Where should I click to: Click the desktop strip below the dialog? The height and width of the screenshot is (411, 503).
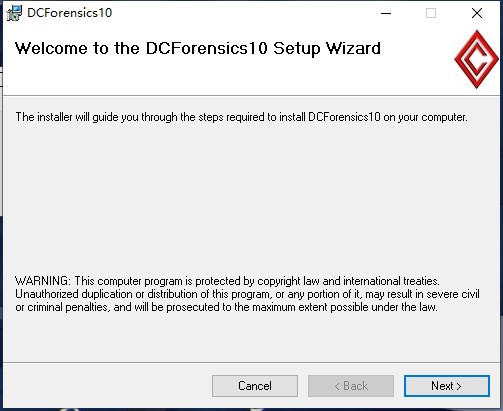[251, 409]
